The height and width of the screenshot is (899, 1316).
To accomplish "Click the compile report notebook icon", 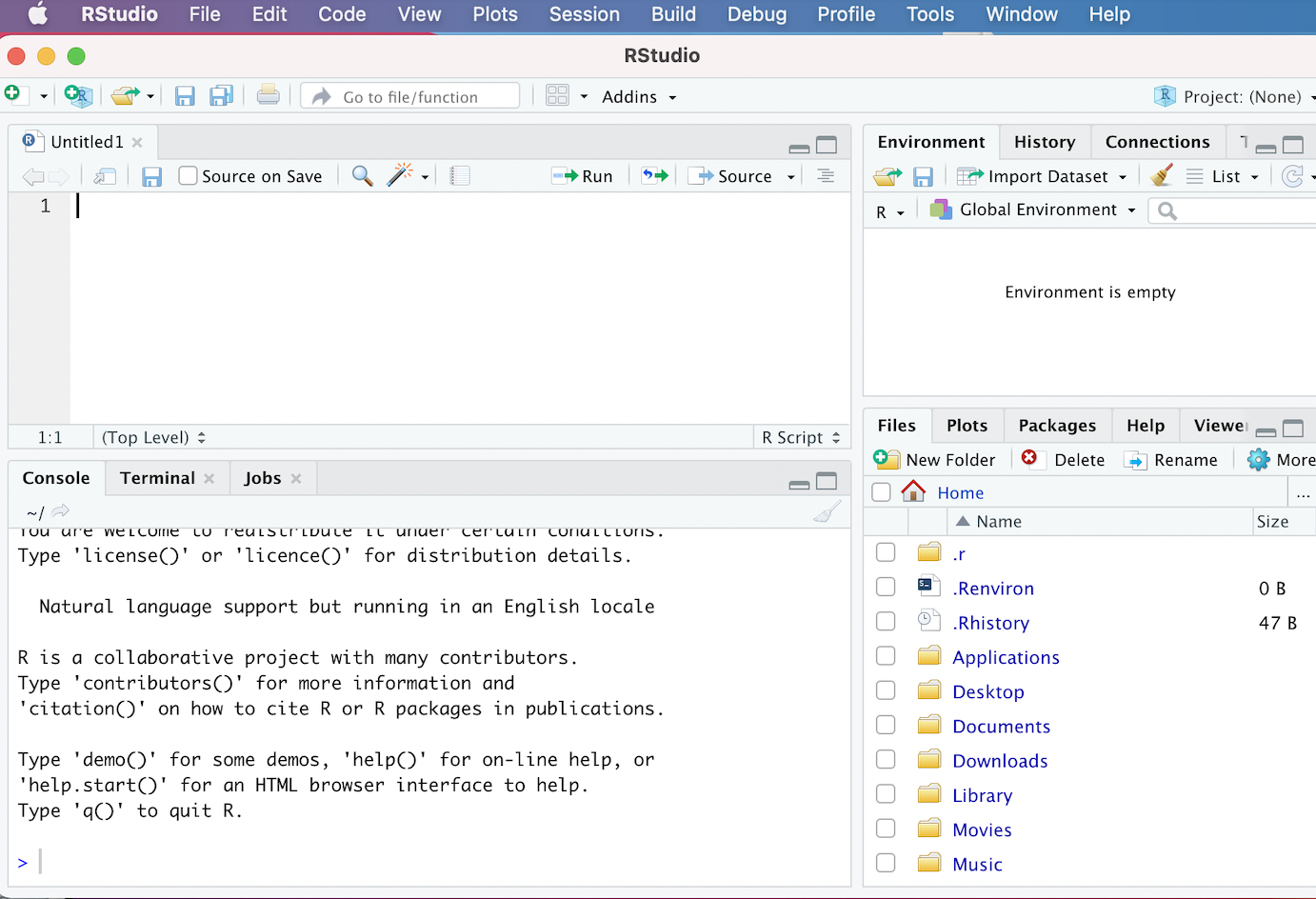I will 460,176.
